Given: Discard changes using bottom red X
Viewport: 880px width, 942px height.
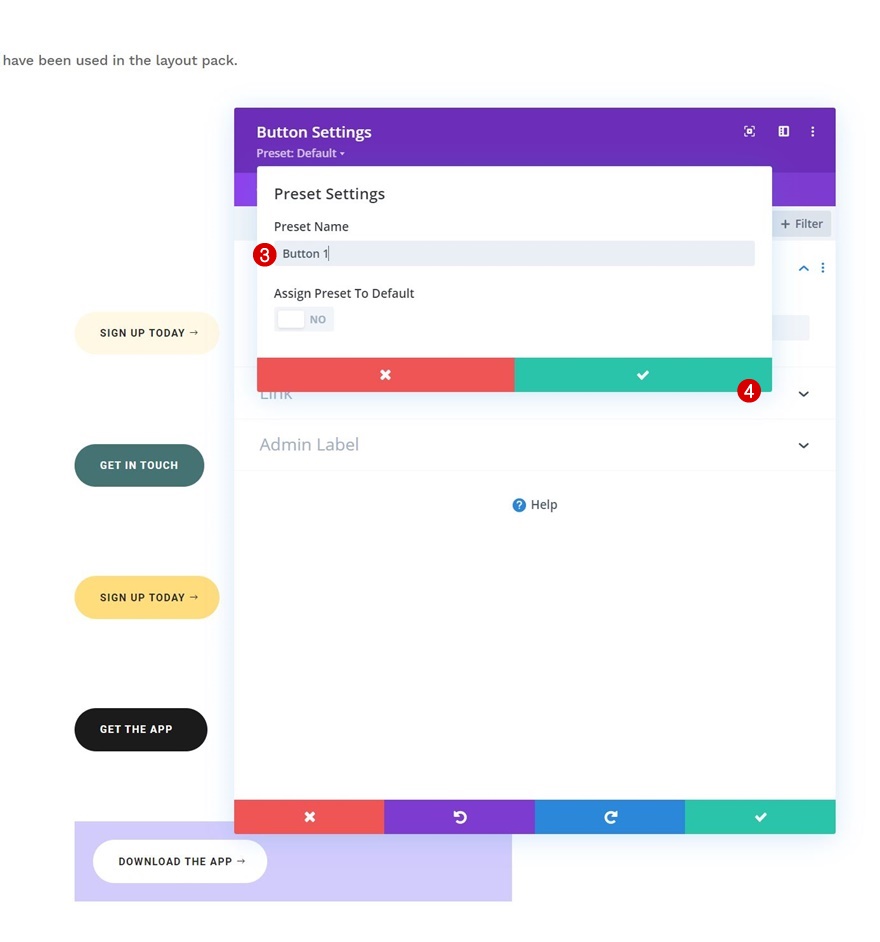Looking at the screenshot, I should pyautogui.click(x=309, y=817).
